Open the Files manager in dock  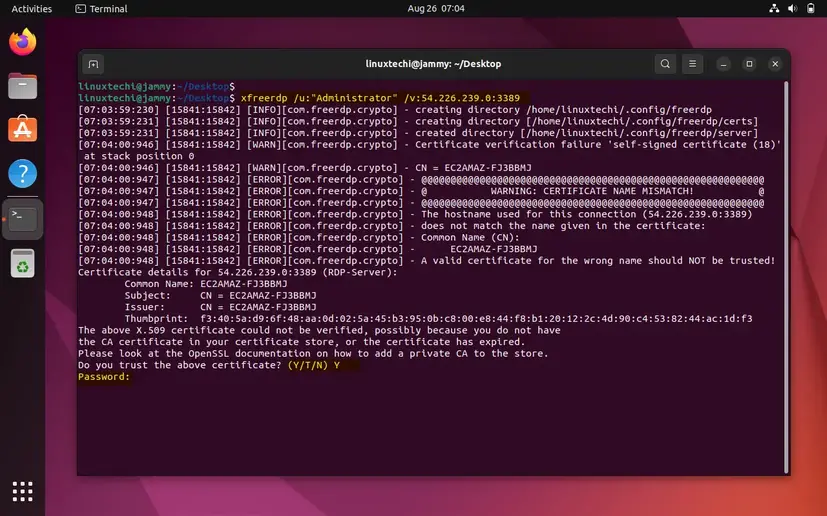click(x=22, y=86)
